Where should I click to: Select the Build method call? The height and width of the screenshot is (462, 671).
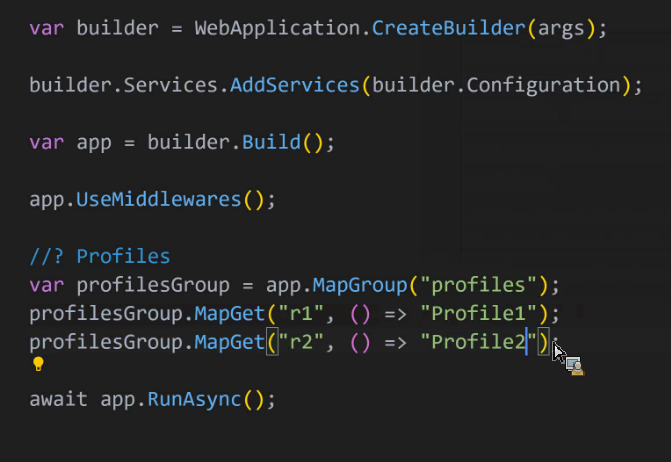271,142
